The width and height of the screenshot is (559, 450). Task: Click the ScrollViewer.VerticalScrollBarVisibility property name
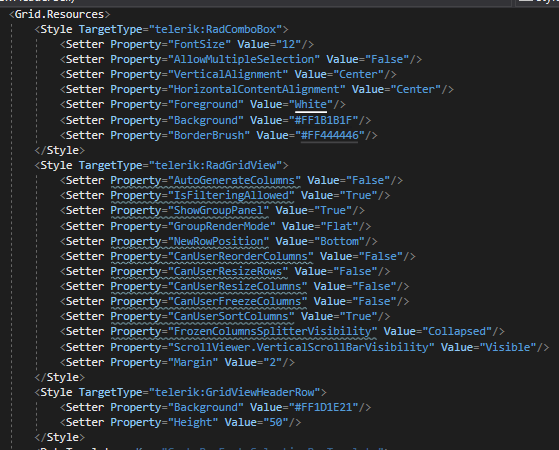(x=301, y=347)
